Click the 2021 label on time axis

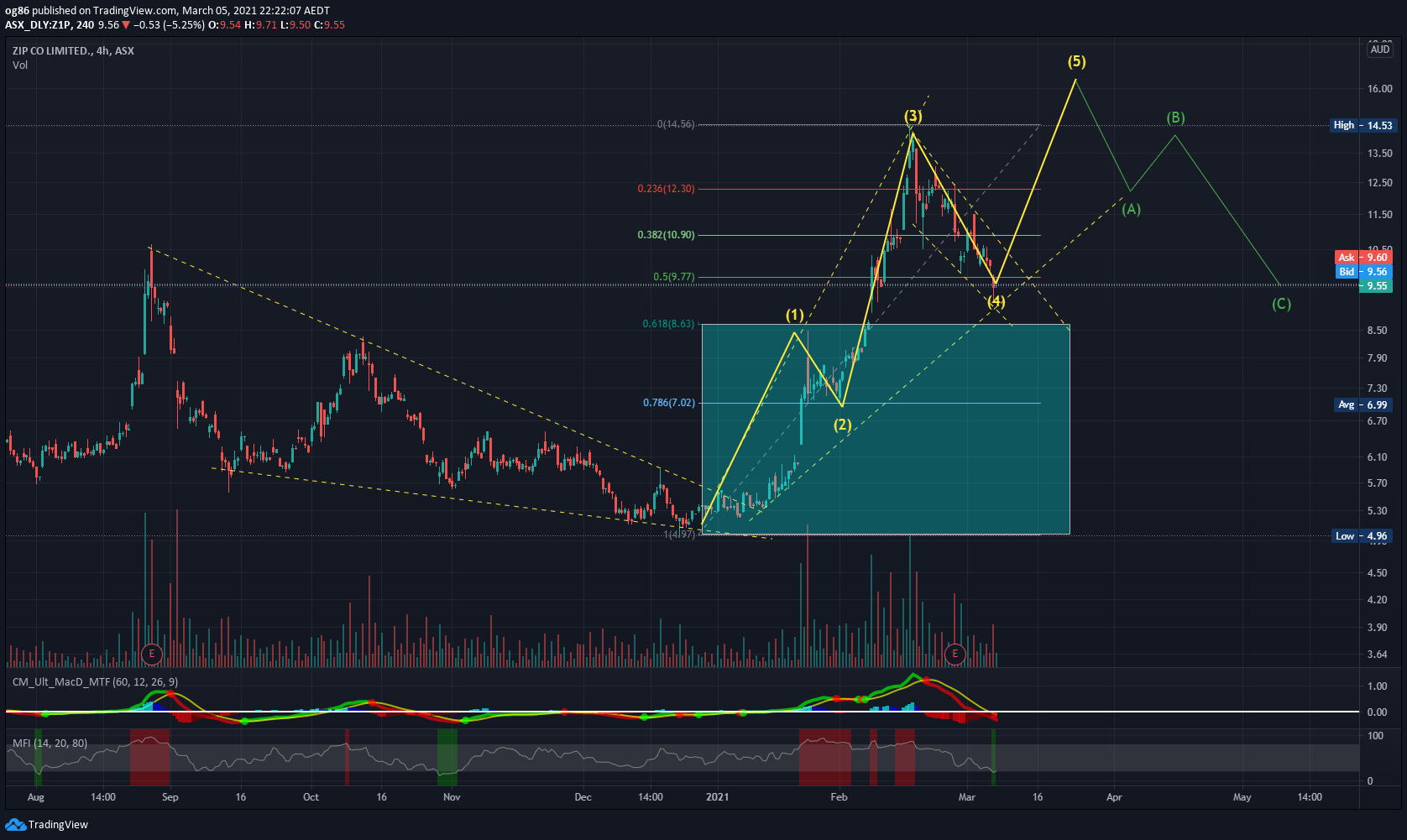[718, 797]
